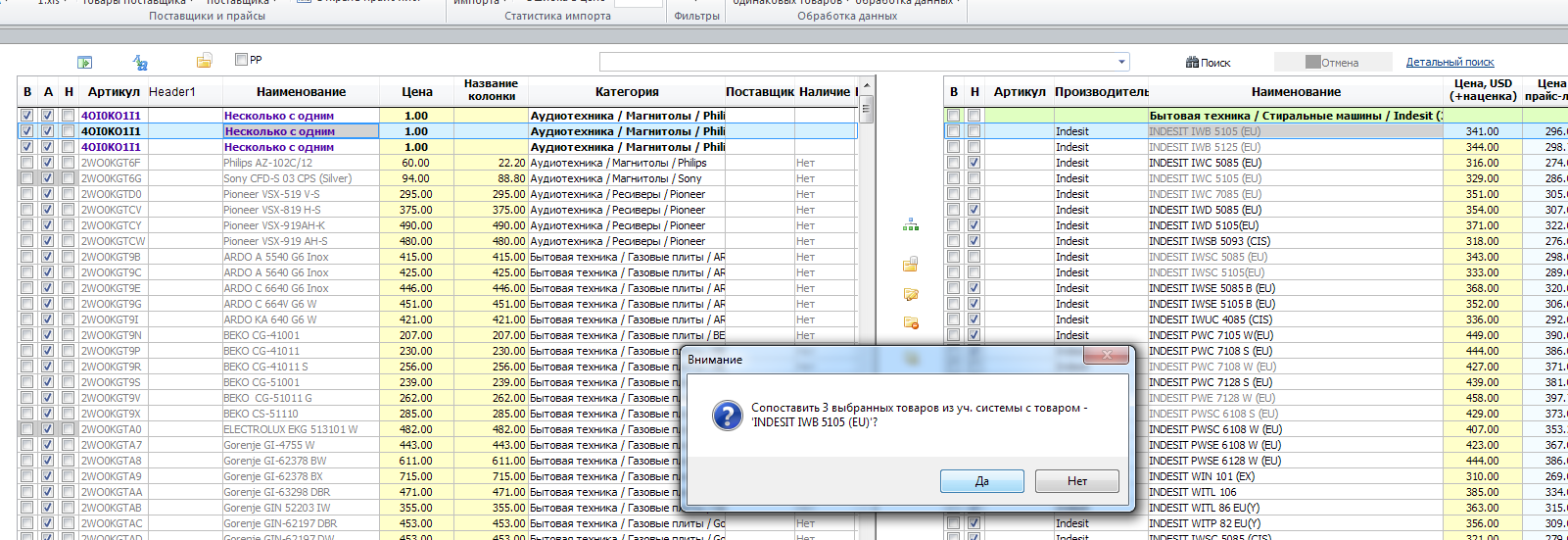Sort left table by Наименование column header

click(301, 91)
